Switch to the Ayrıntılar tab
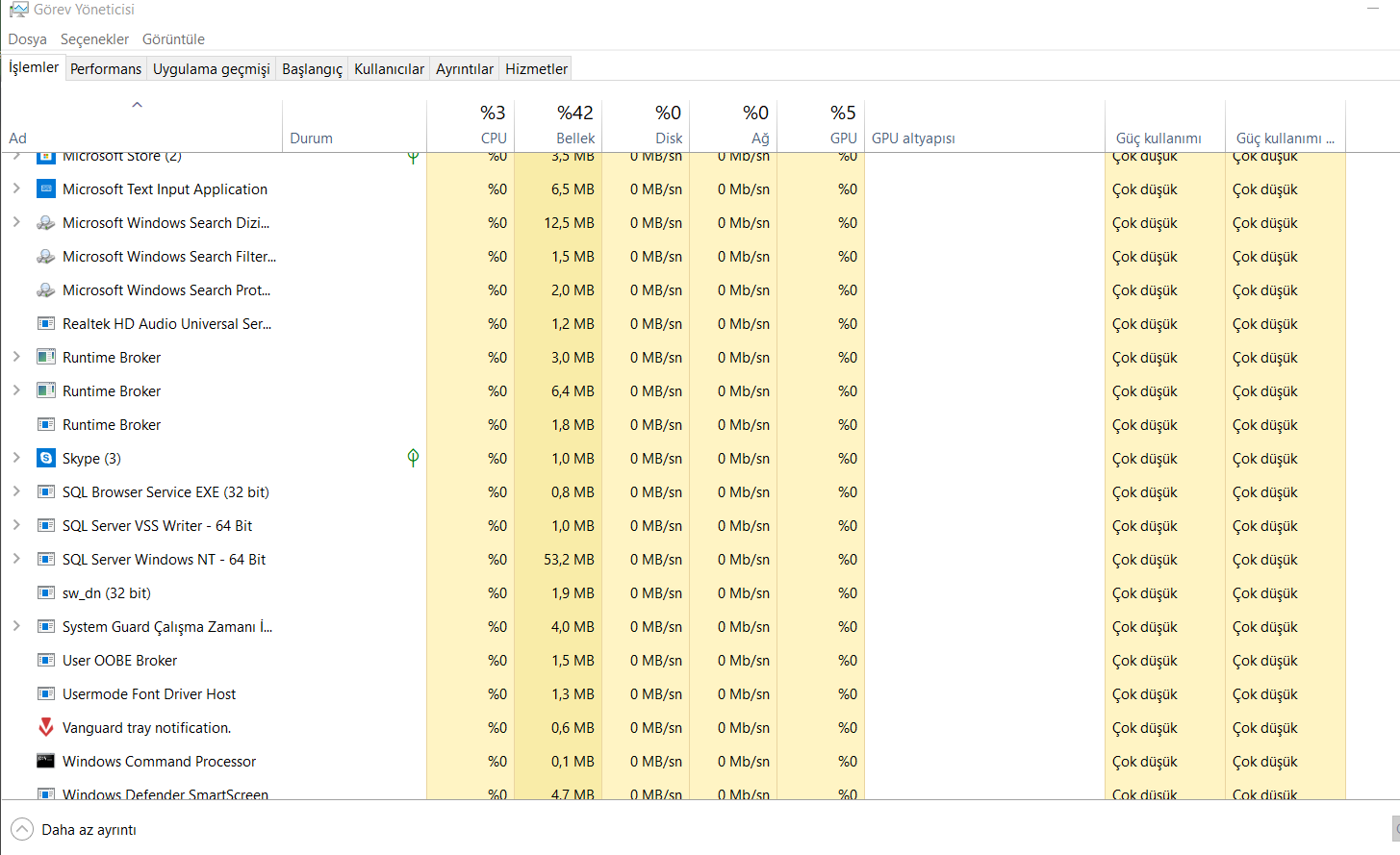Image resolution: width=1400 pixels, height=855 pixels. 465,68
